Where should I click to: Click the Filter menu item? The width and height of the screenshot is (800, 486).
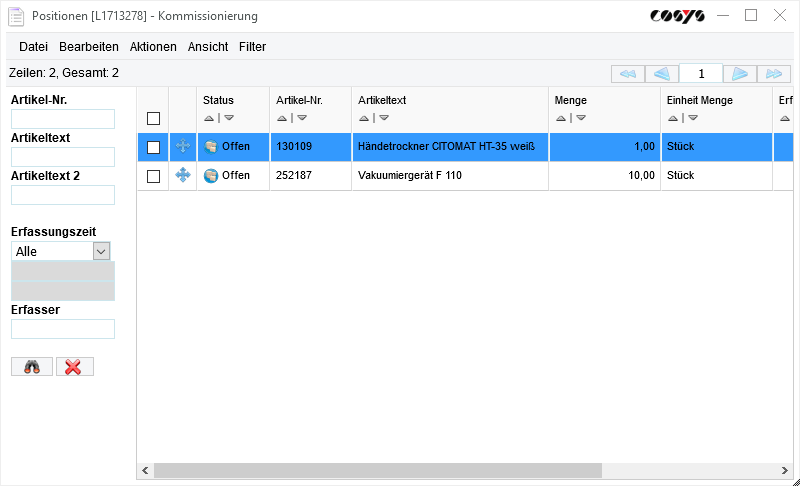pos(252,47)
